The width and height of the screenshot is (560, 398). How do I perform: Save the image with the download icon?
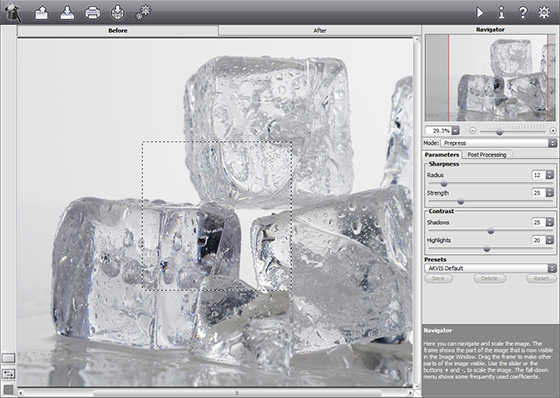(67, 13)
